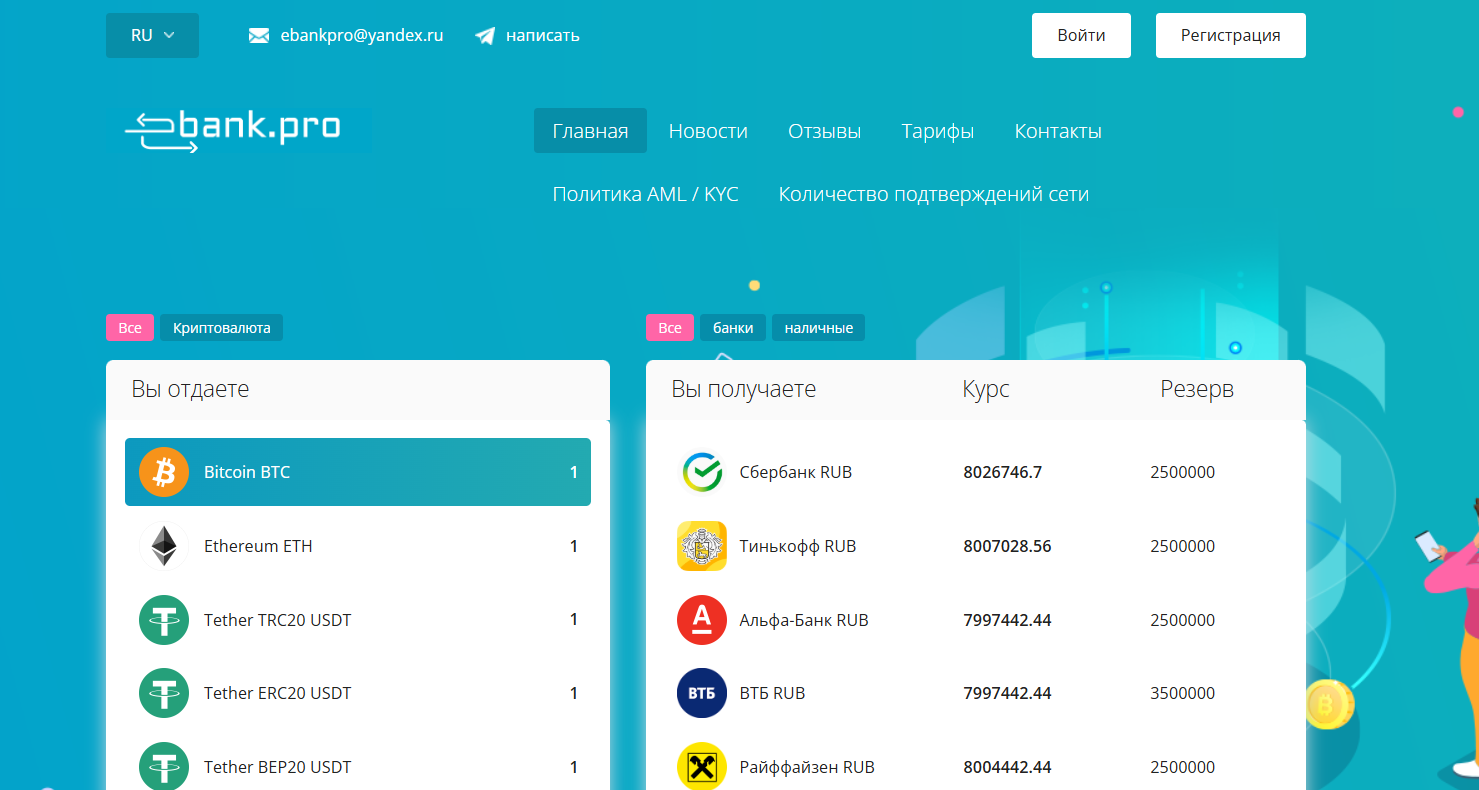This screenshot has width=1479, height=790.
Task: Select Сбербанк RUB label
Action: (795, 472)
